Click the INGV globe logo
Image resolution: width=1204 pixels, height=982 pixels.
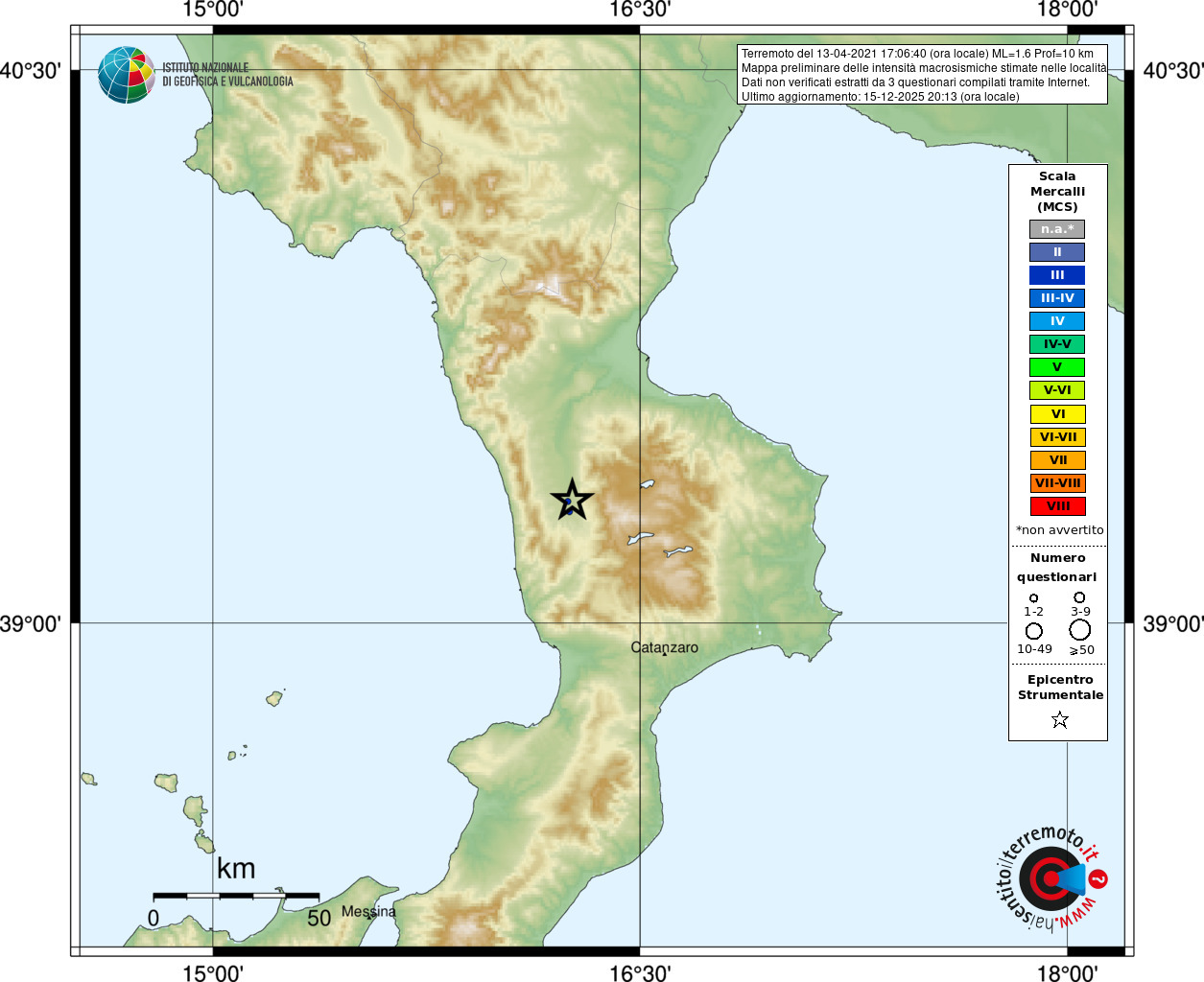pyautogui.click(x=127, y=75)
